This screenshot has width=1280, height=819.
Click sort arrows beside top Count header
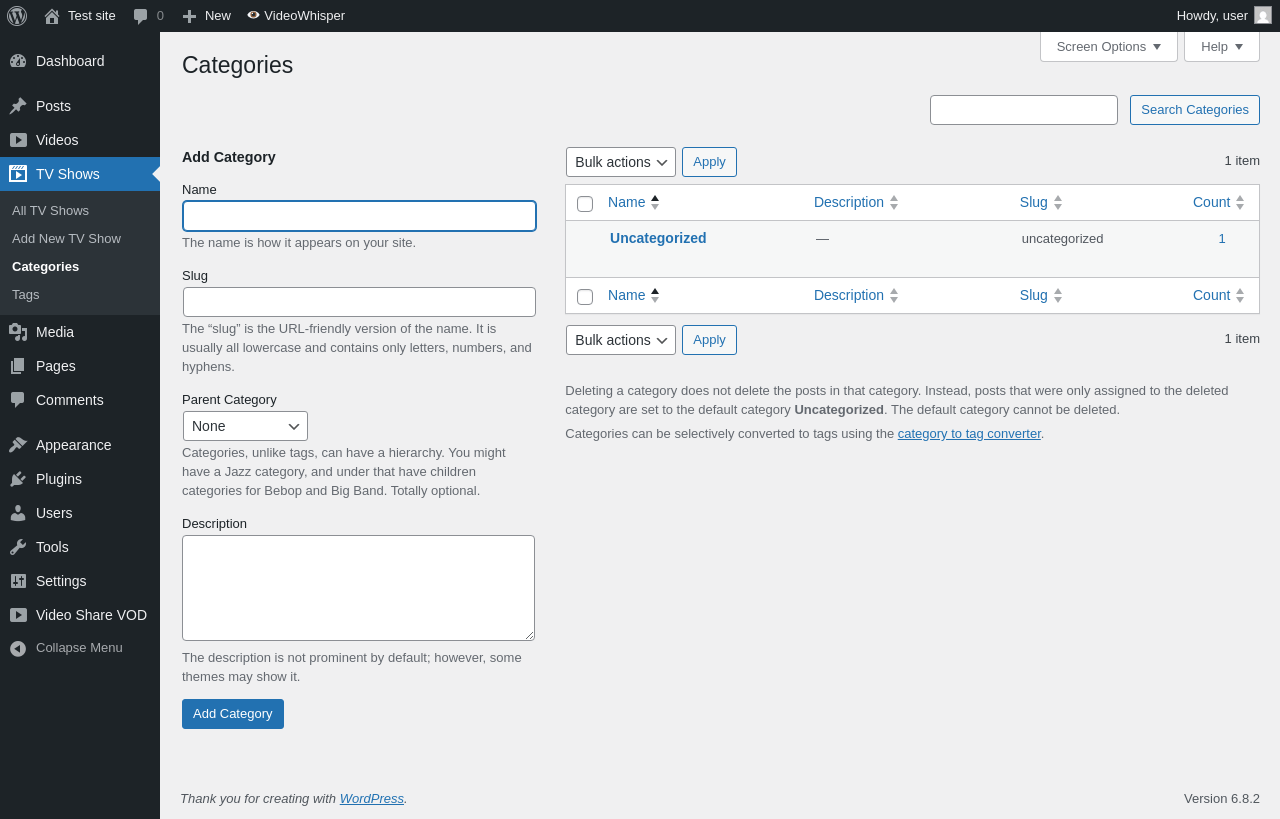coord(1240,202)
